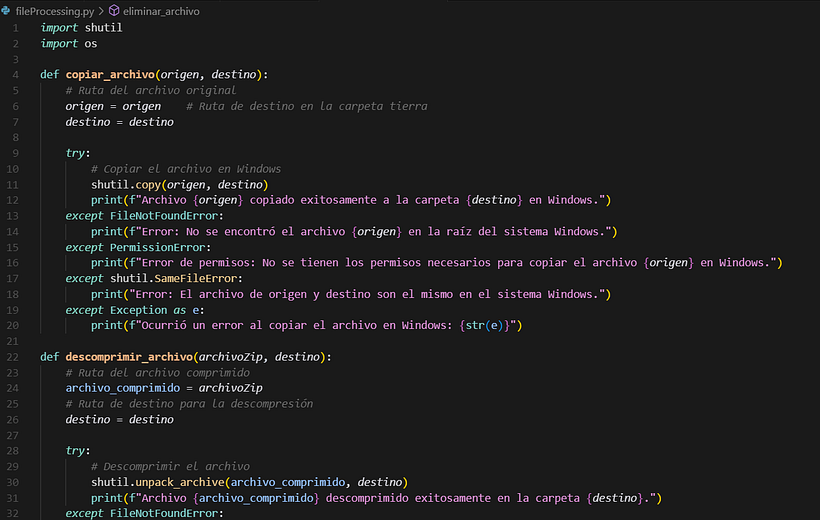Click 'print' call on line 14
820x520 pixels.
[107, 232]
